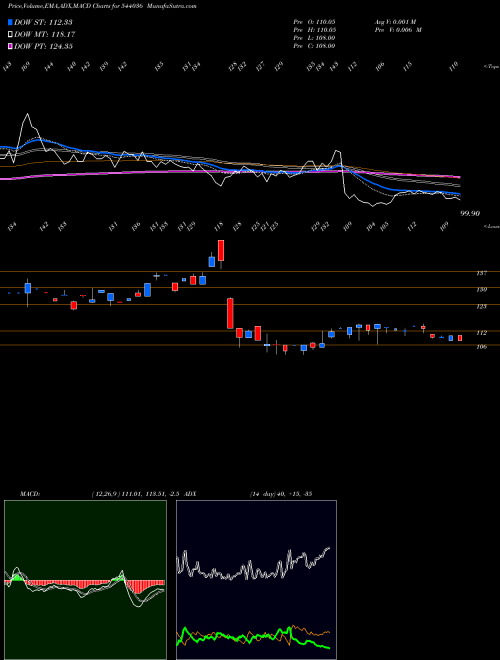
Task: Open the dark blue ADX chart panel
Action: pos(256,580)
